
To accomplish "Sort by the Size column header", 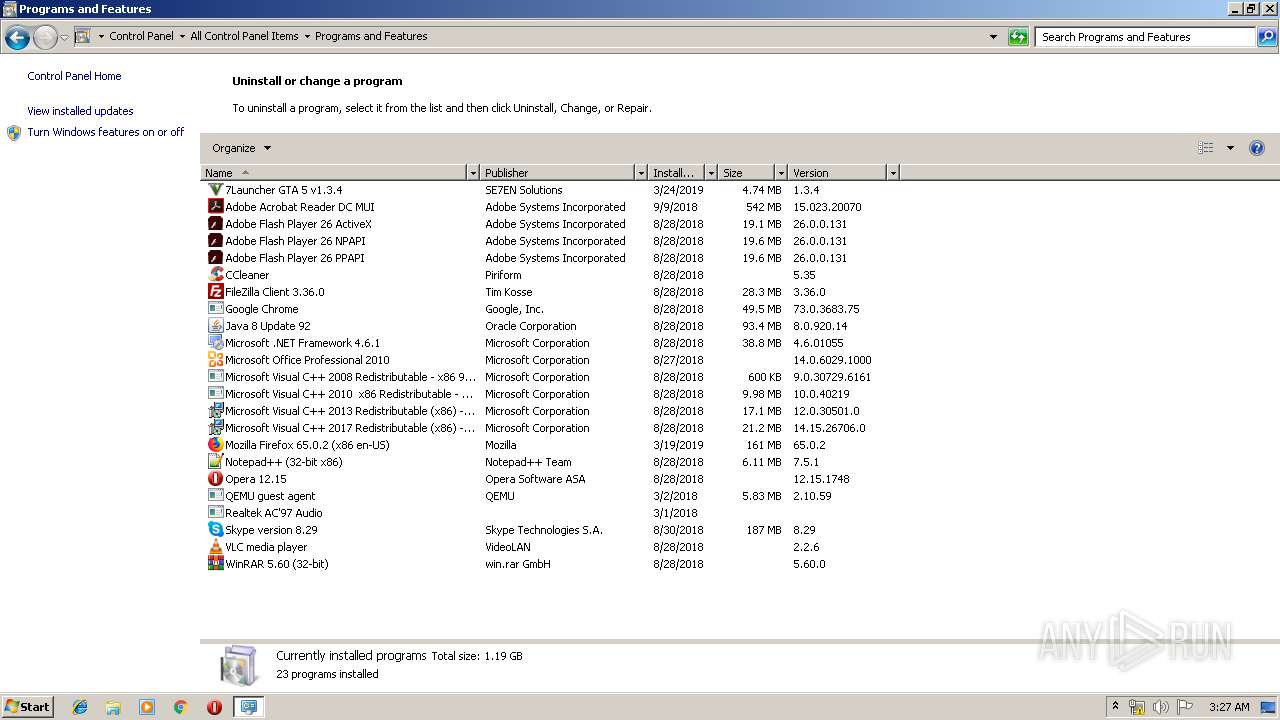I will pyautogui.click(x=747, y=173).
